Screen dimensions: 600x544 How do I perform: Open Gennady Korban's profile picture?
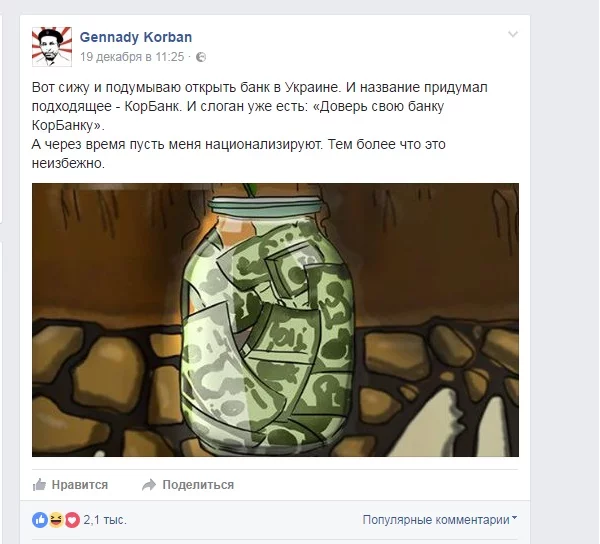(52, 47)
